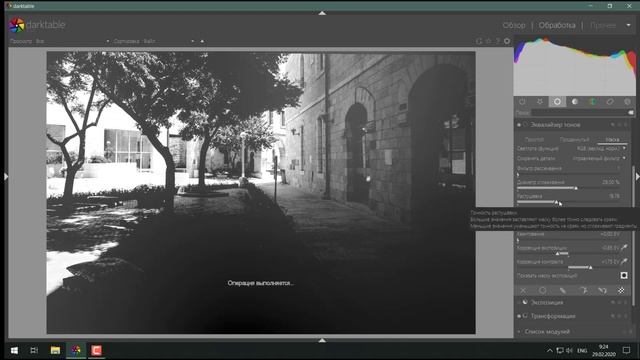The width and height of the screenshot is (640, 360).
Task: Switch to the Обзор view
Action: [x=514, y=25]
